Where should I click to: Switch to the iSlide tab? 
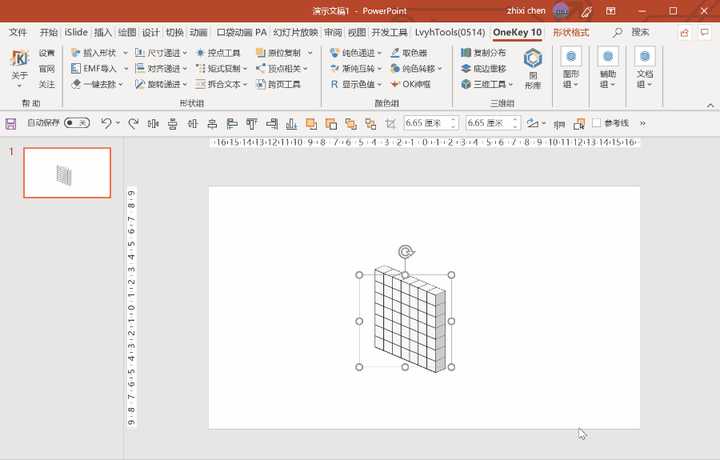click(76, 32)
